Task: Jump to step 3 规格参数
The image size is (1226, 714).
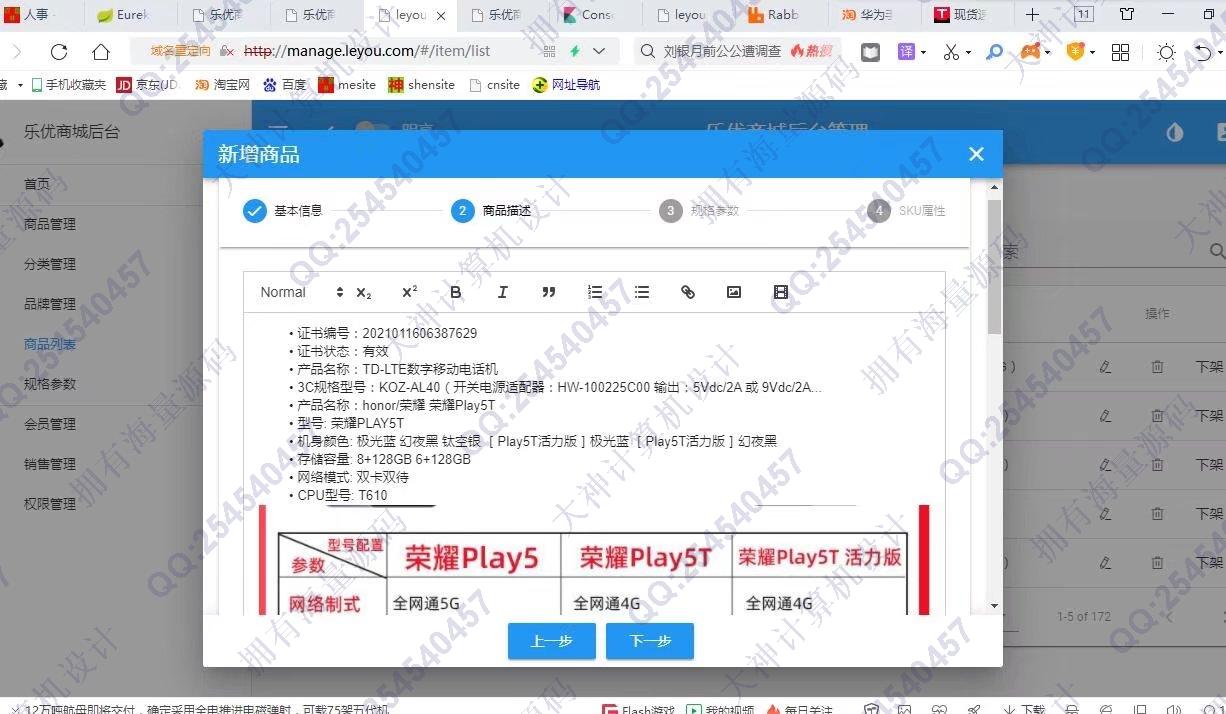Action: [x=699, y=211]
